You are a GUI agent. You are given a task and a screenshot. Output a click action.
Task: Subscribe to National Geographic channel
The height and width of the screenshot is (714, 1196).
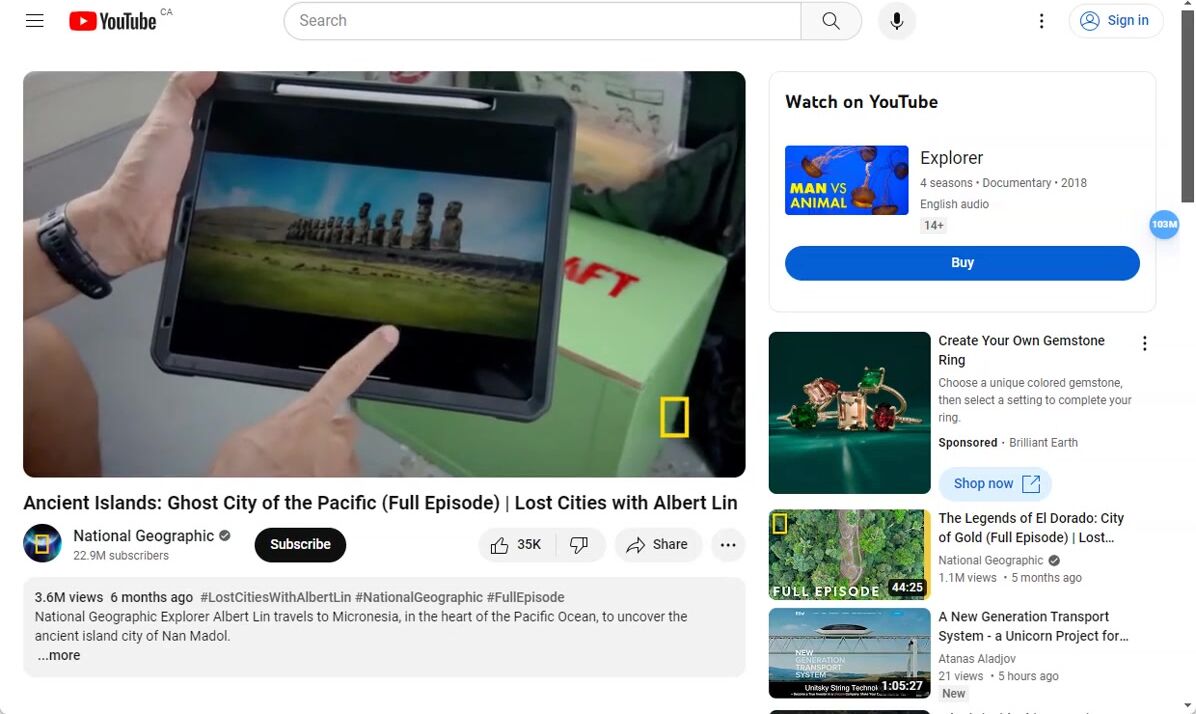pyautogui.click(x=300, y=545)
